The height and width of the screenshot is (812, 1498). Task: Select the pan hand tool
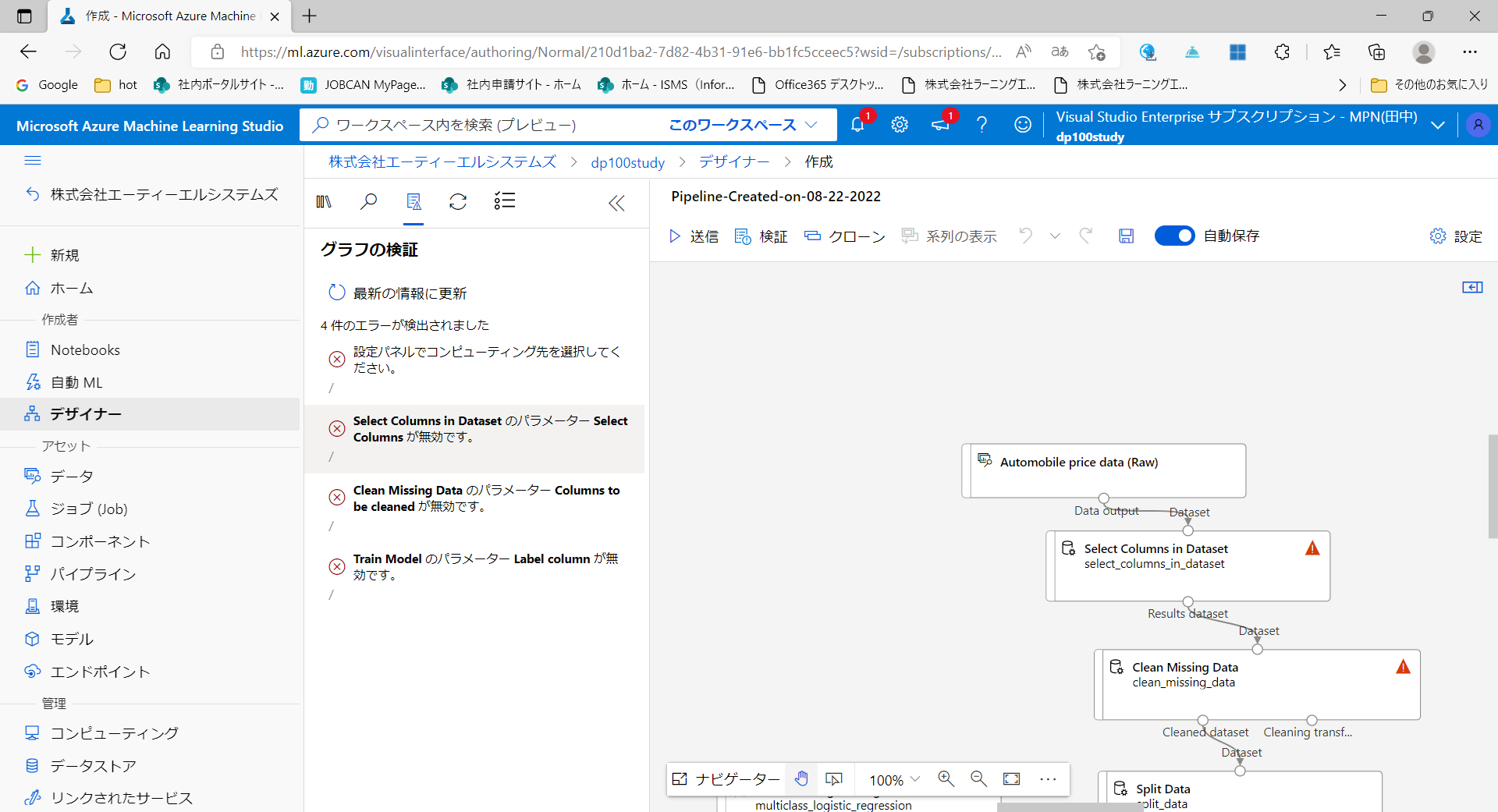[x=801, y=779]
